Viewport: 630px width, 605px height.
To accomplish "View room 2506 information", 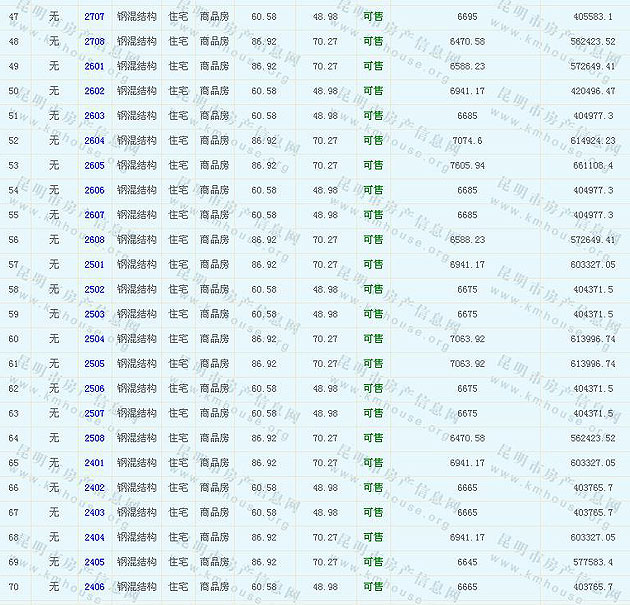I will pos(94,389).
